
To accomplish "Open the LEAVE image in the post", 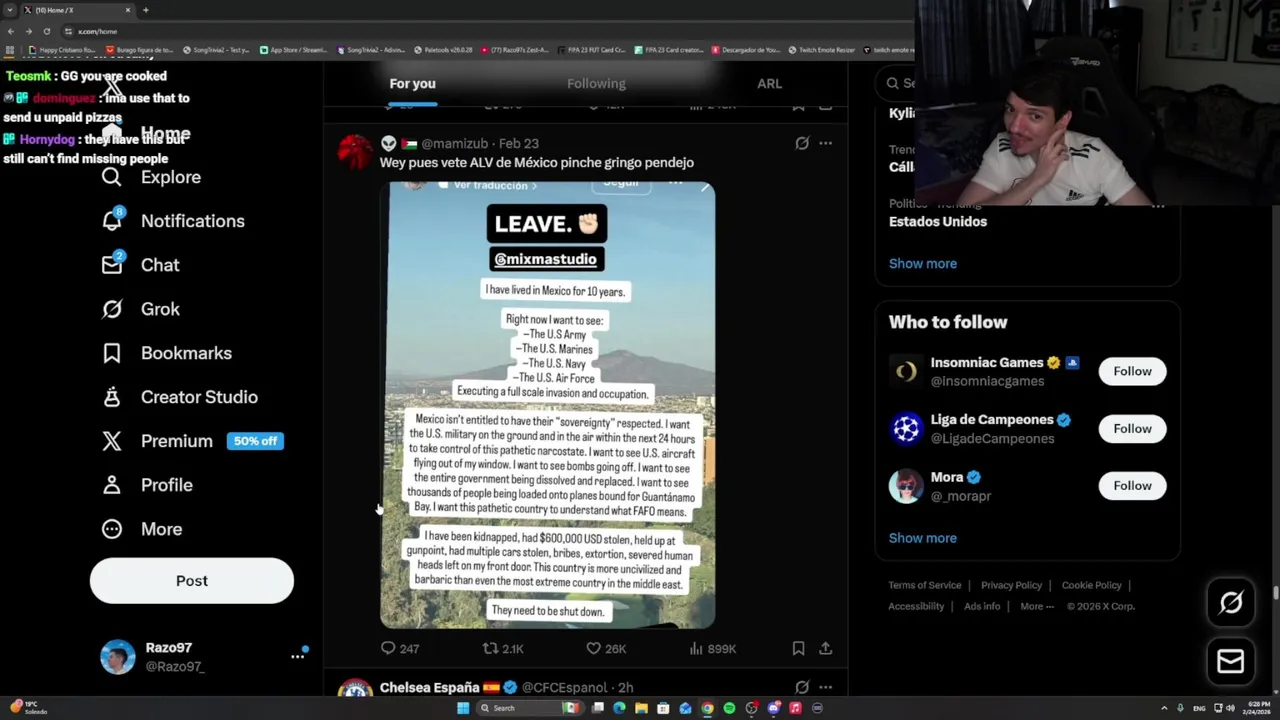I will tap(548, 404).
